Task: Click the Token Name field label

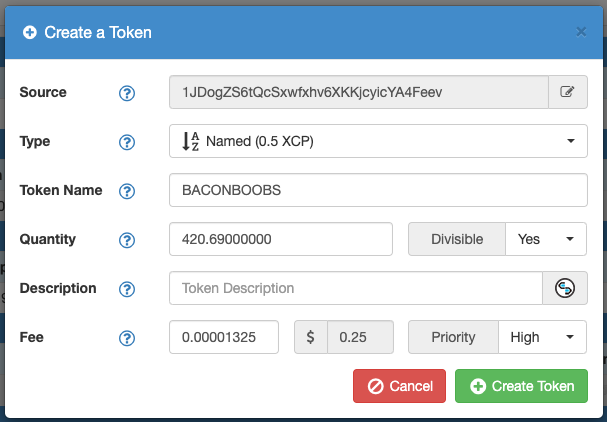Action: (61, 190)
